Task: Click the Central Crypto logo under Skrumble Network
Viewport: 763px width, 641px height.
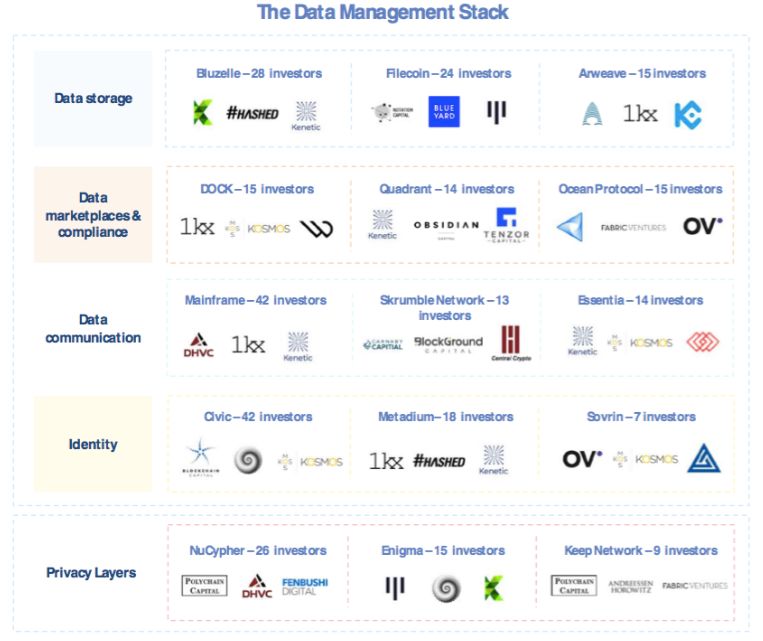Action: coord(511,343)
